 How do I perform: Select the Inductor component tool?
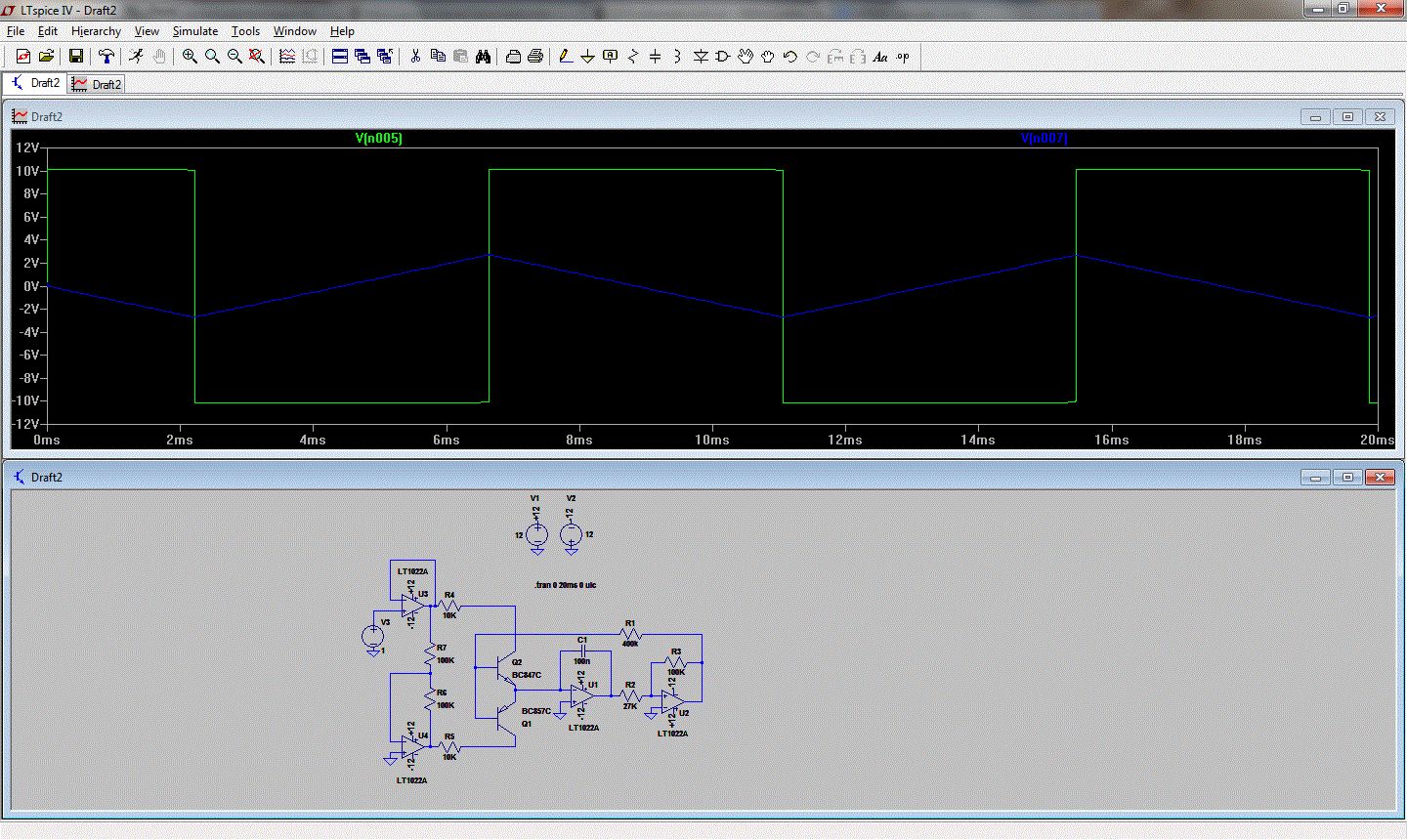(677, 57)
